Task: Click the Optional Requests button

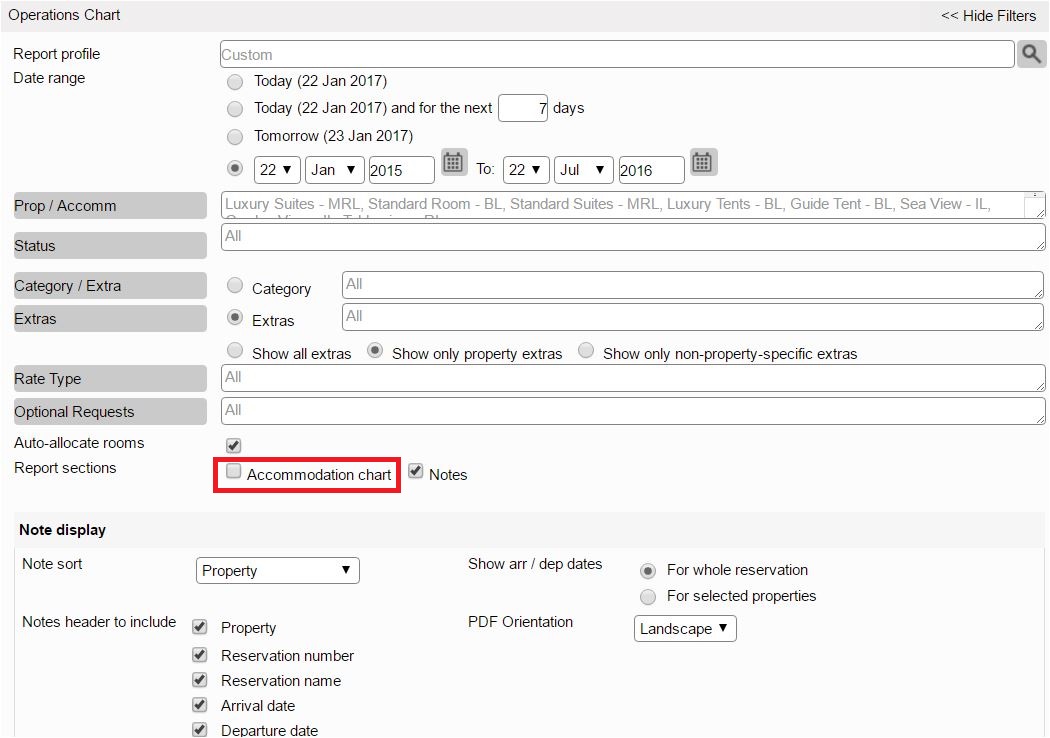Action: (x=110, y=412)
